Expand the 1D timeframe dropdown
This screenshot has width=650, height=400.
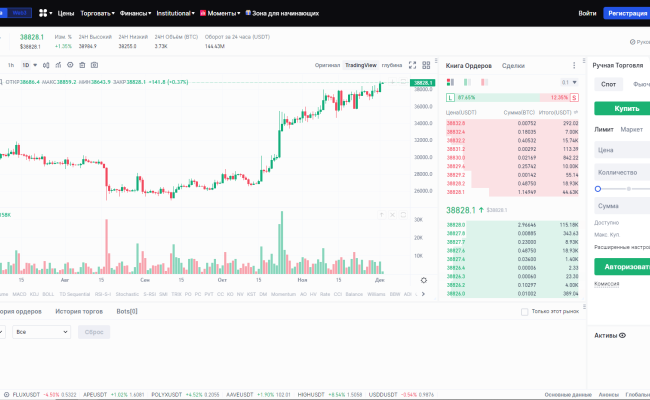click(28, 65)
